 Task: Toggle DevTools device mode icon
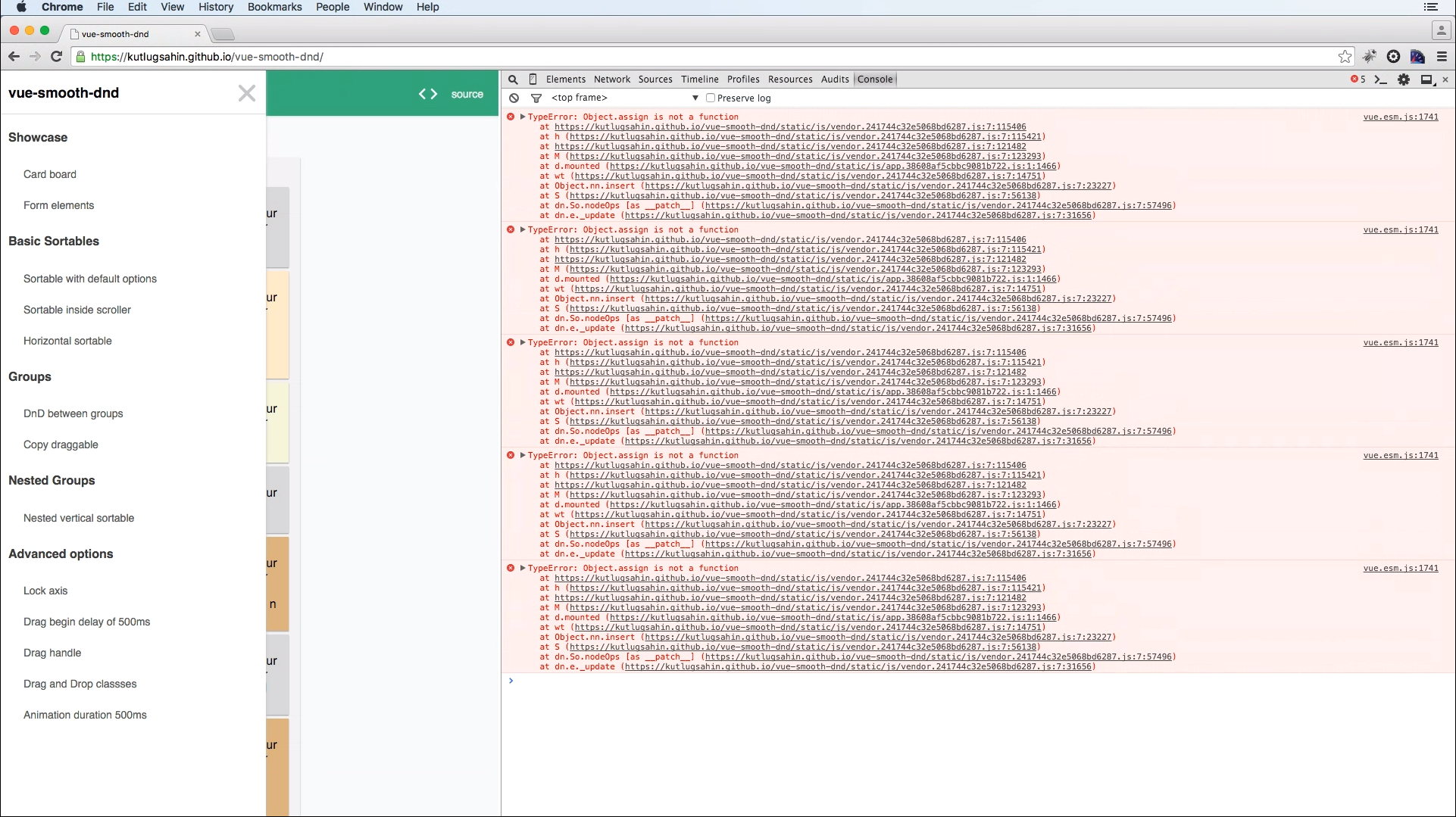533,80
